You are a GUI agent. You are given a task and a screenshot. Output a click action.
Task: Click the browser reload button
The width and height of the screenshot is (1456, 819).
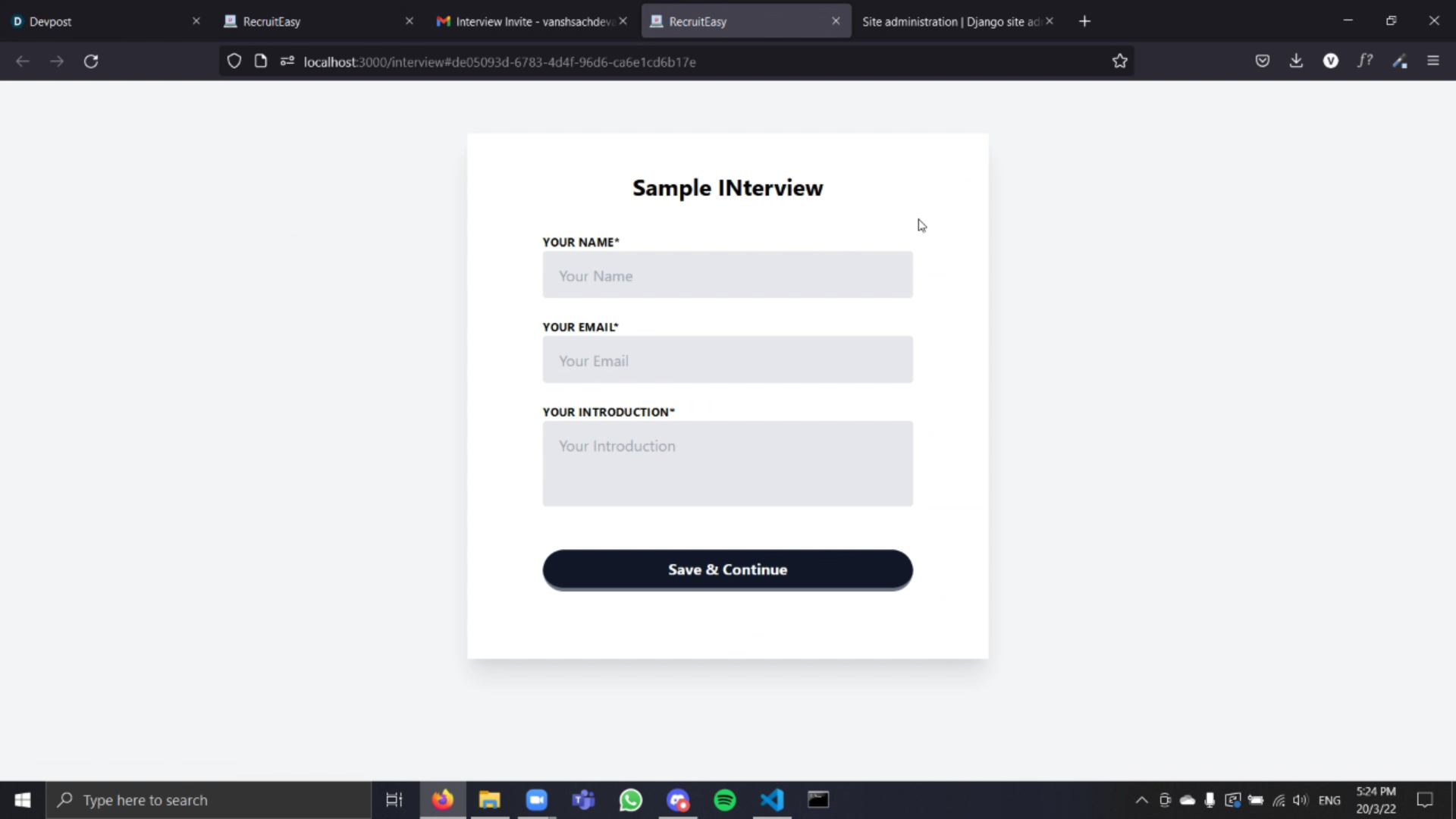coord(91,61)
